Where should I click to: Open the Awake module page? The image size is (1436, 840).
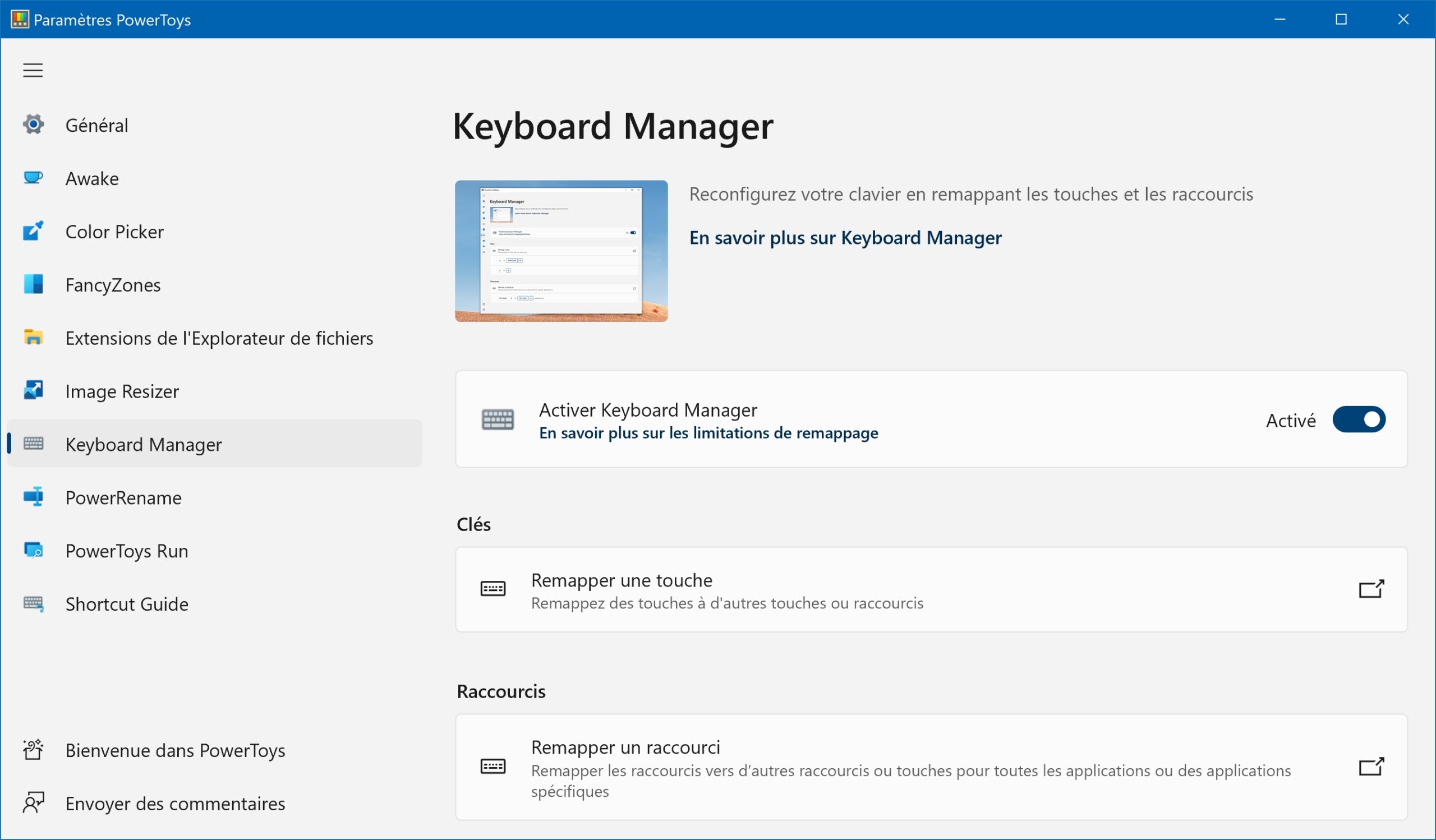pyautogui.click(x=214, y=178)
